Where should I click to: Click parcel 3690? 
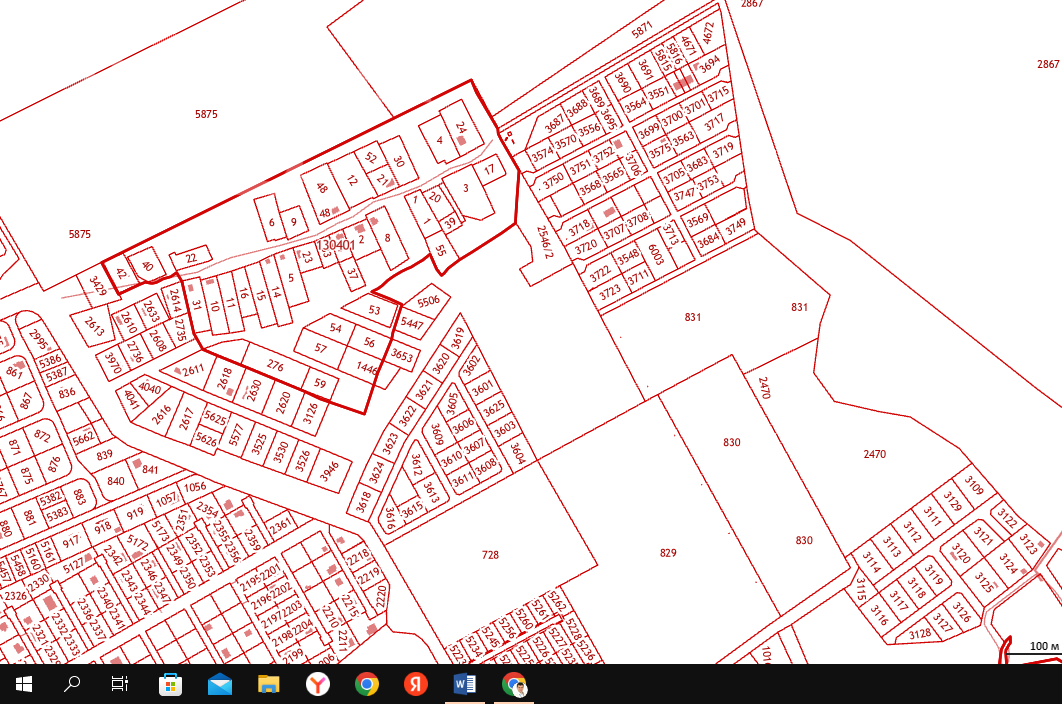[622, 83]
